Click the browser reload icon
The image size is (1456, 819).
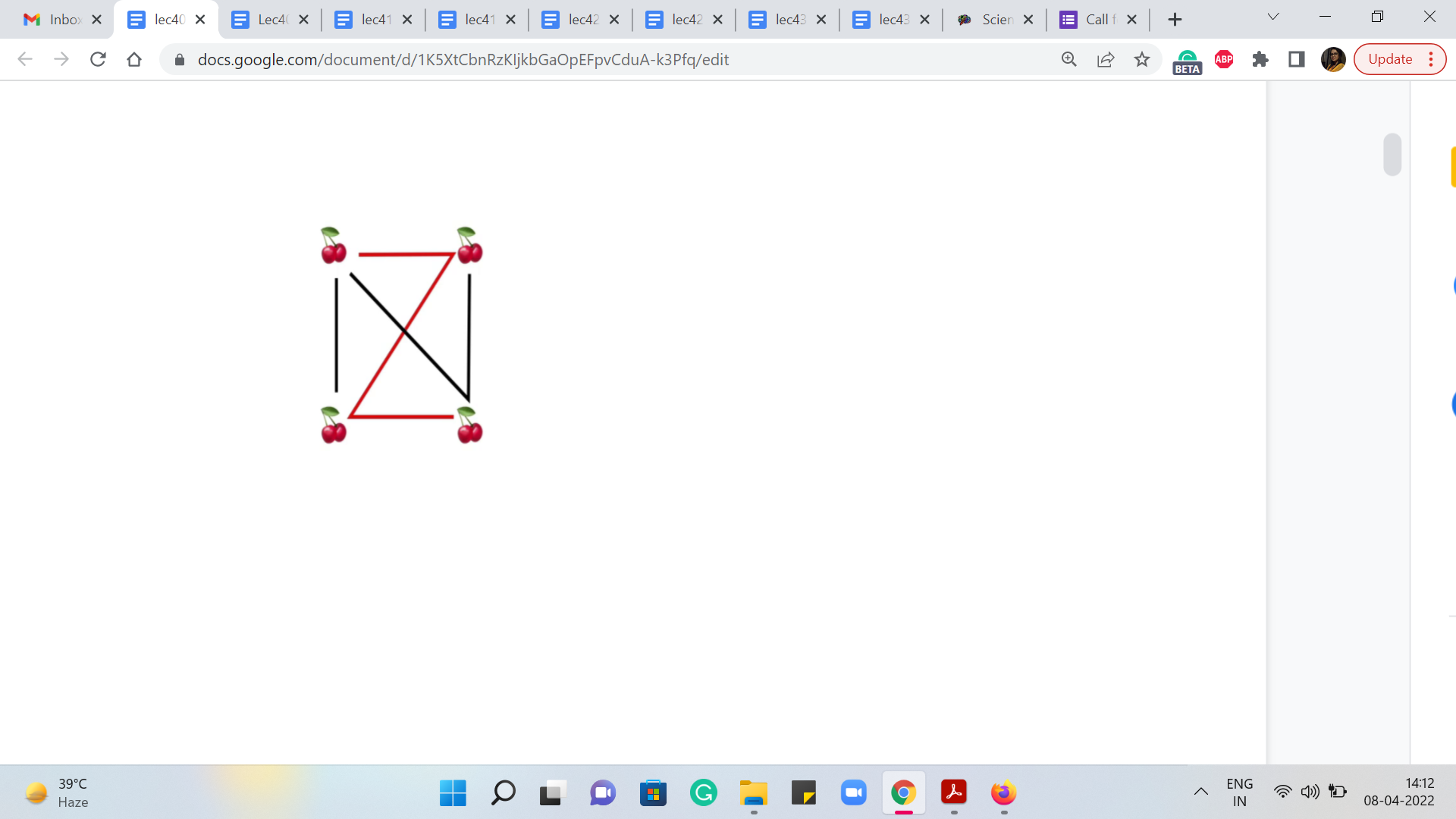click(98, 59)
